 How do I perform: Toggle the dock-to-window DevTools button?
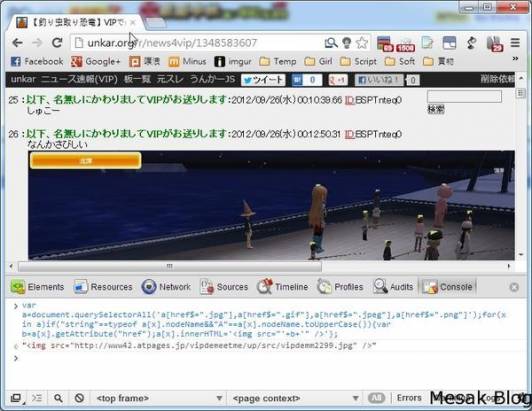tap(16, 398)
